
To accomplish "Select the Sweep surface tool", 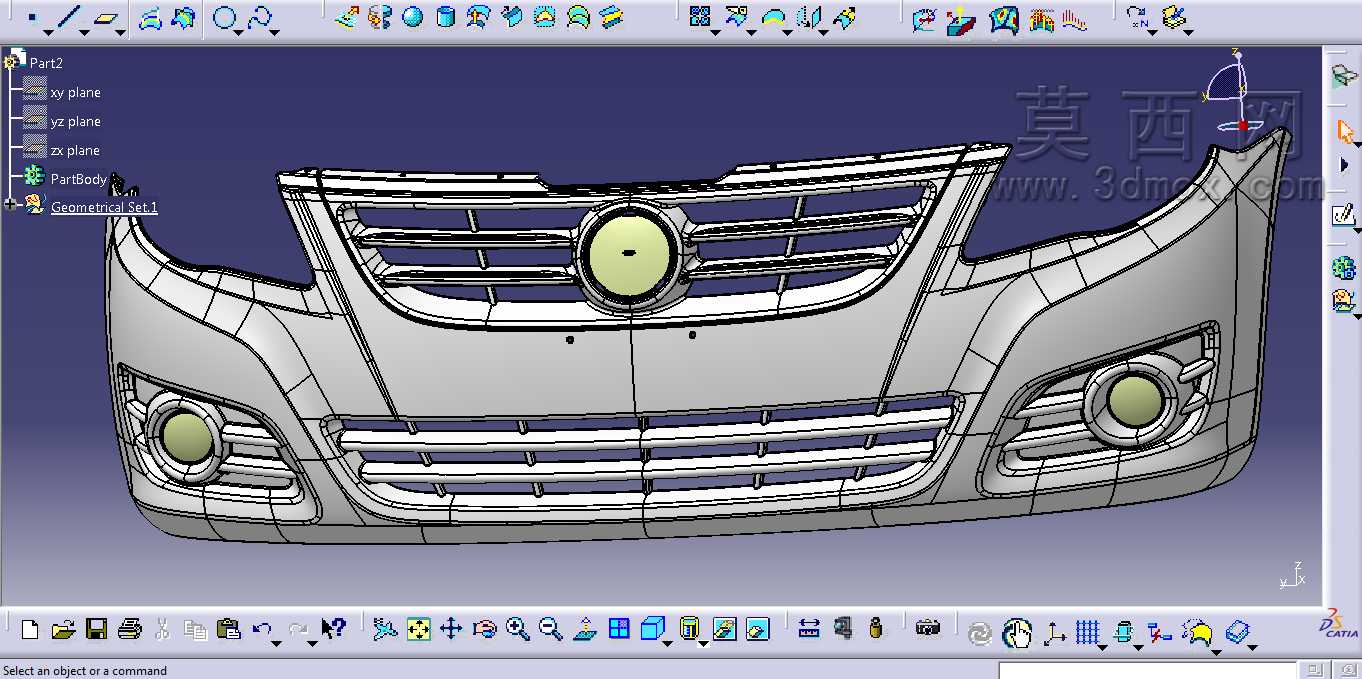I will [512, 18].
